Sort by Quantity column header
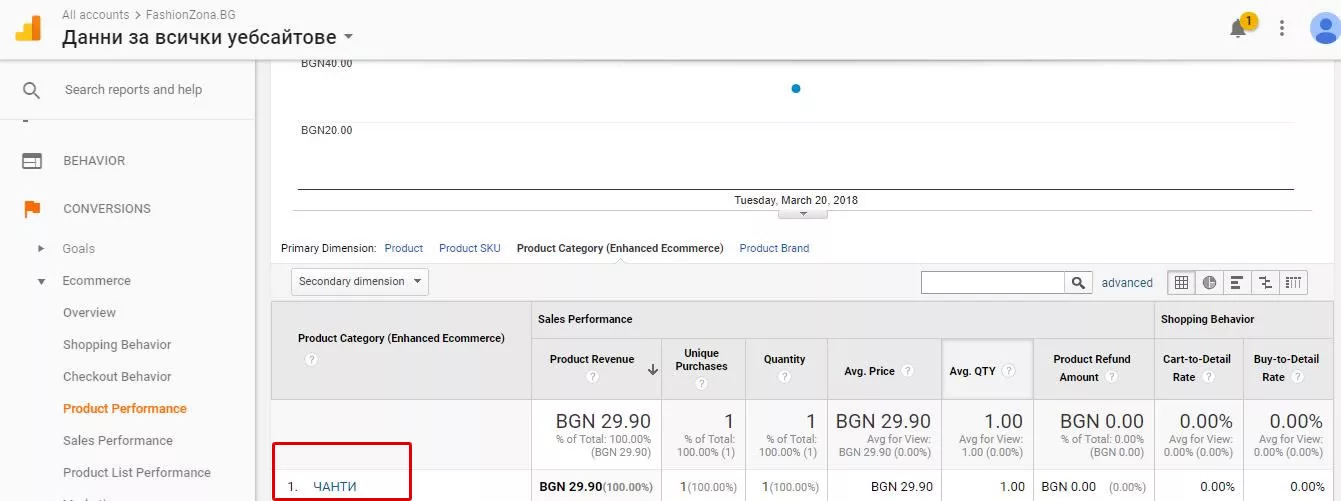The image size is (1341, 501). [784, 359]
